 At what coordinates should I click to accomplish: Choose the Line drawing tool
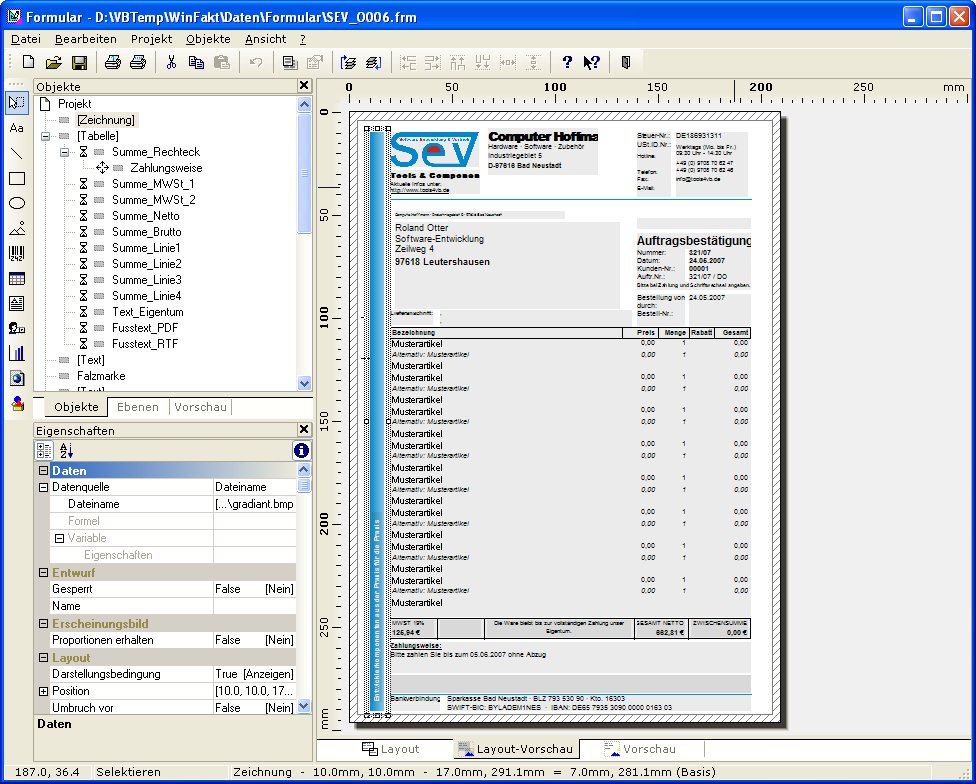16,153
